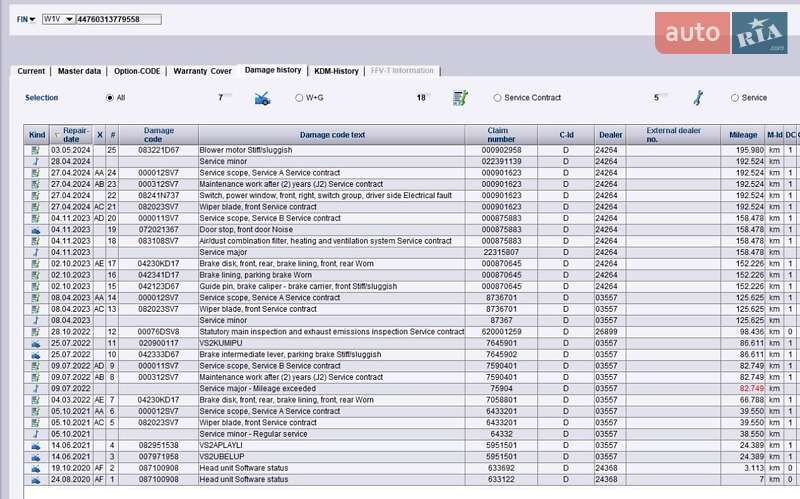Click kind icon for Guide pin, brake caliper row
The width and height of the screenshot is (800, 499).
[36, 286]
